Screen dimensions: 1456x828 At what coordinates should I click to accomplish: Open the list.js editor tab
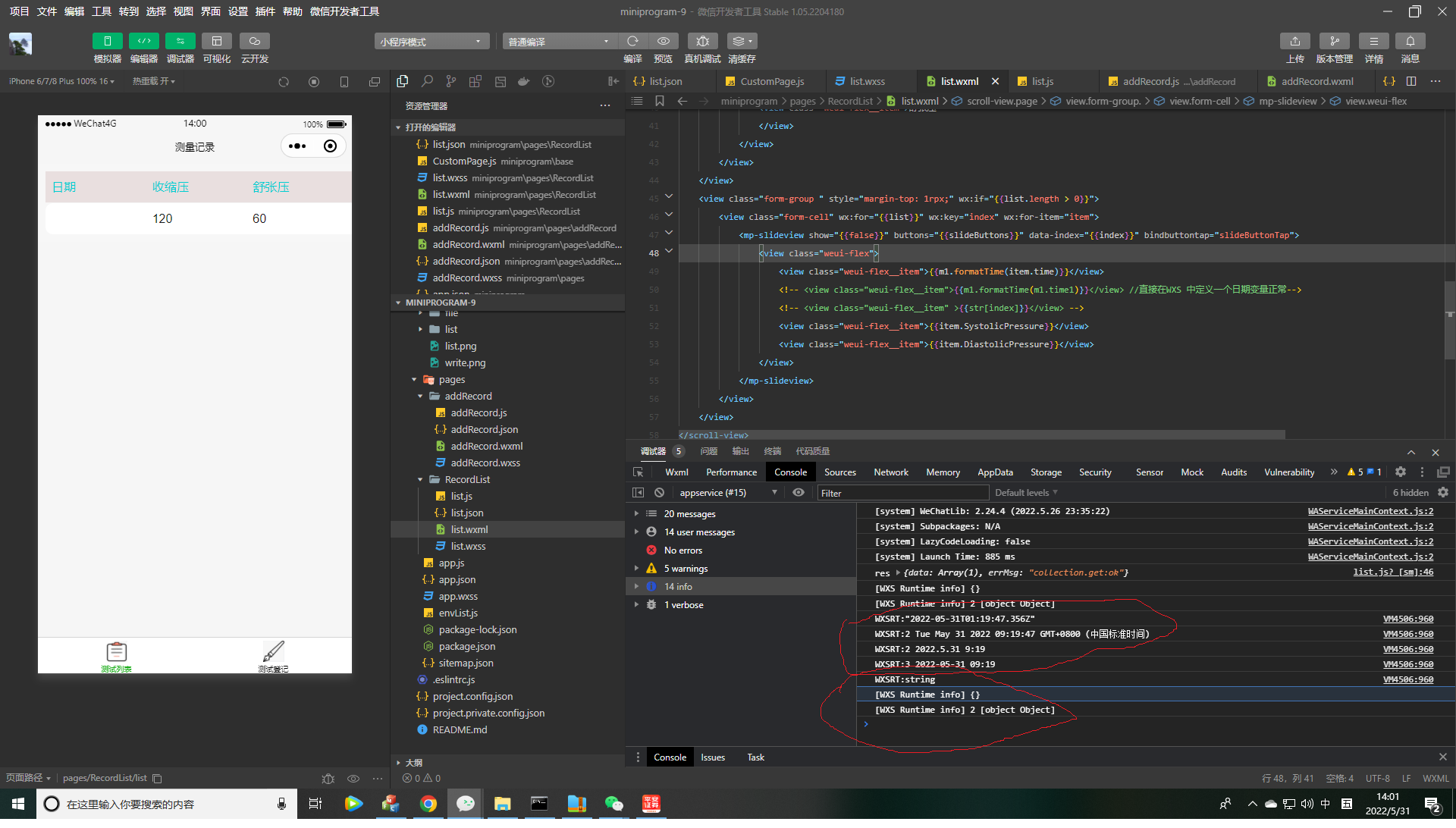1042,81
